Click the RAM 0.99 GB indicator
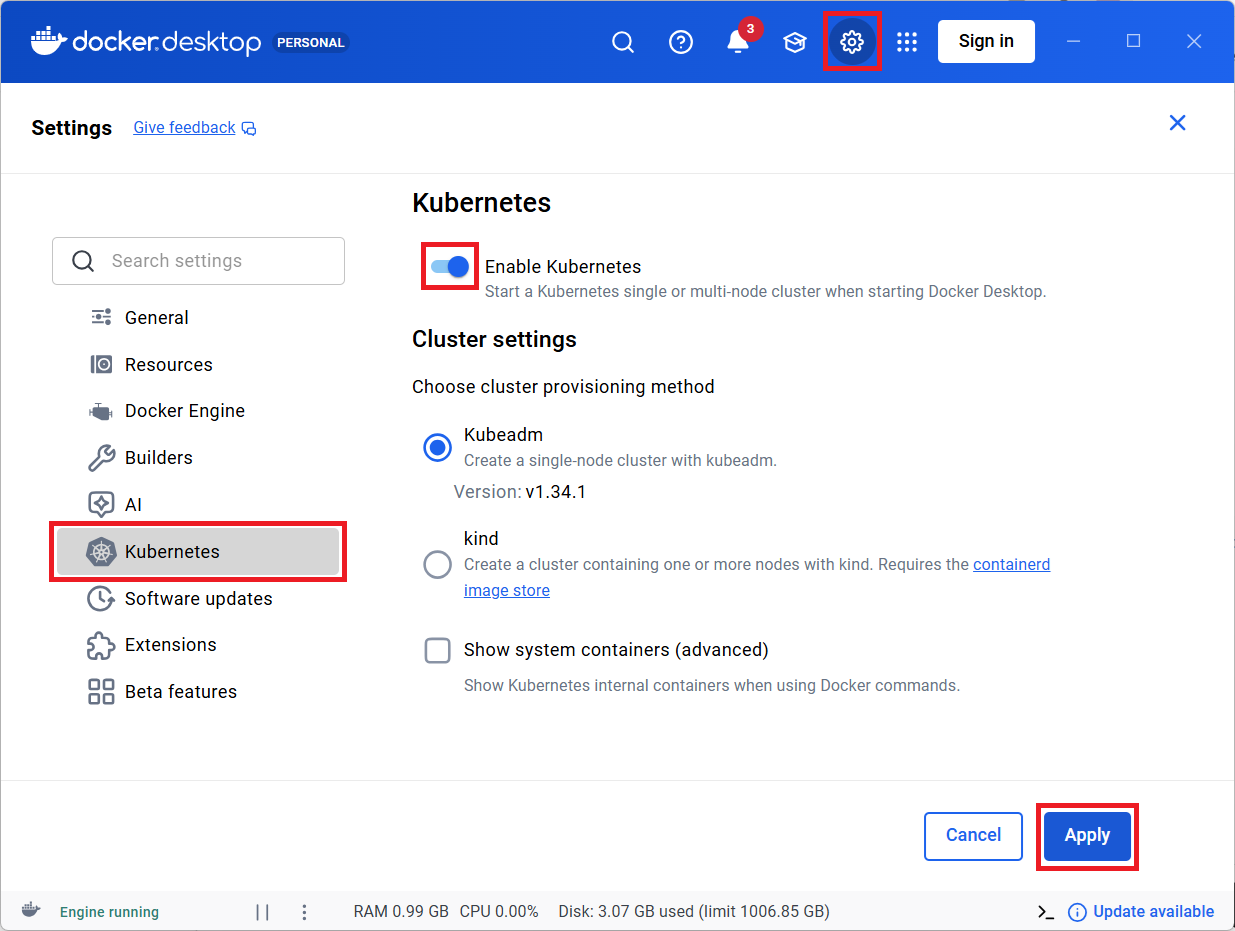 coord(401,912)
